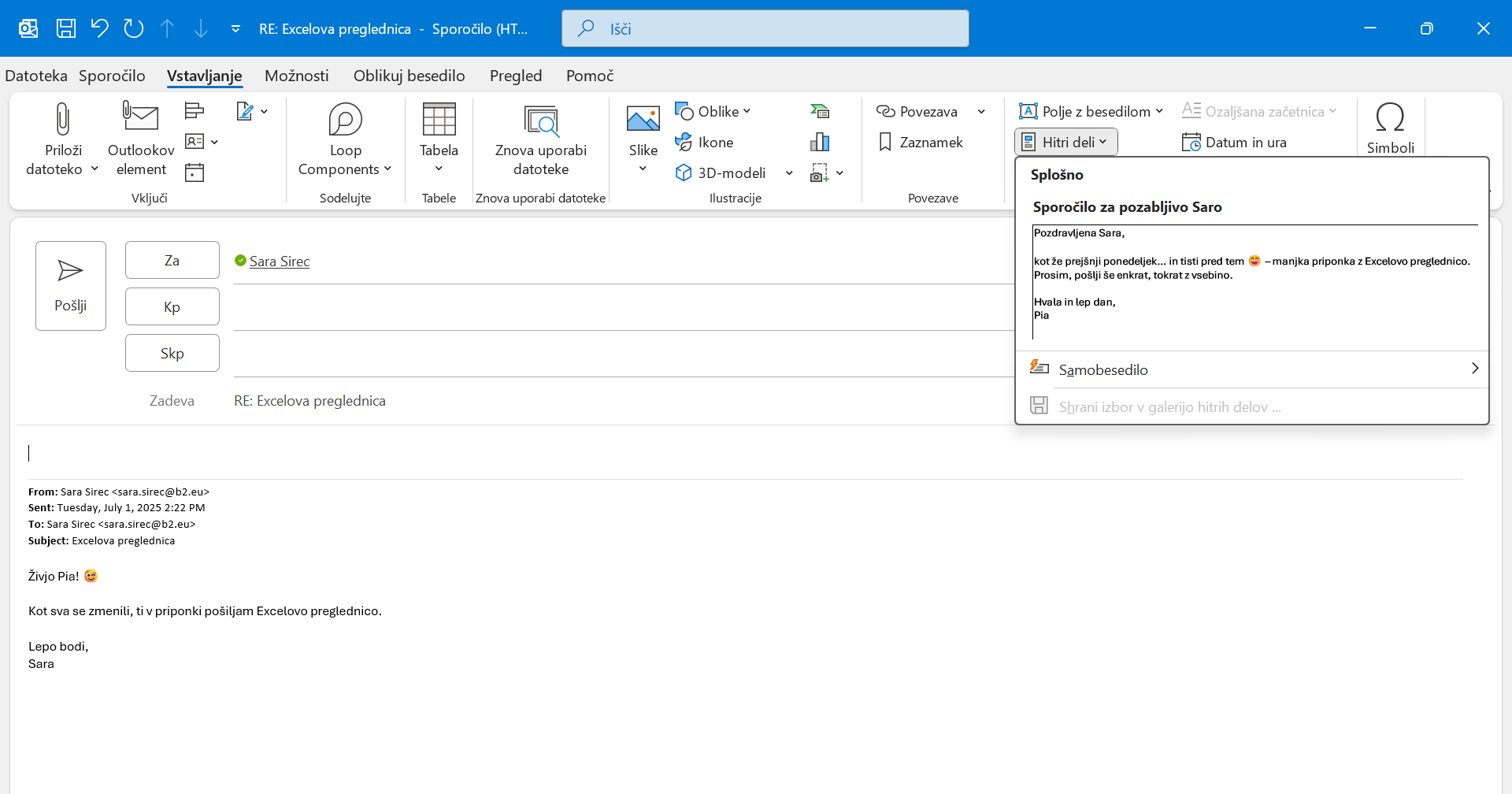The height and width of the screenshot is (794, 1512).
Task: Open the Pomoč tab
Action: pyautogui.click(x=590, y=76)
